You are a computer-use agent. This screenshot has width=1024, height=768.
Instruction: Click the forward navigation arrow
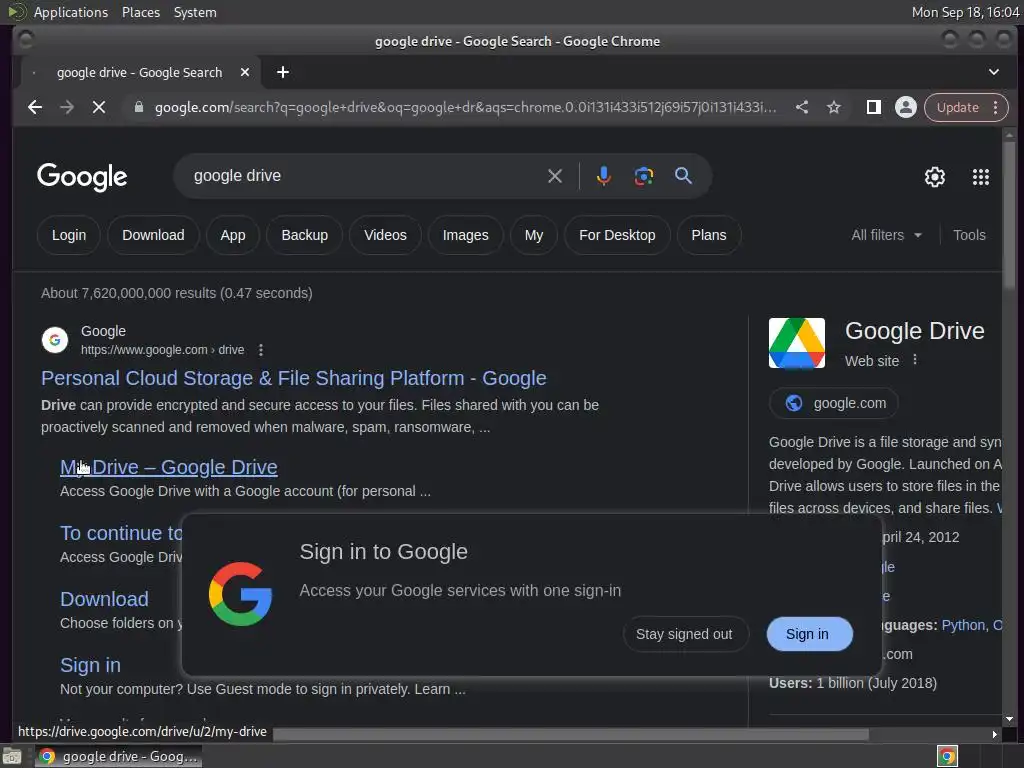(67, 107)
